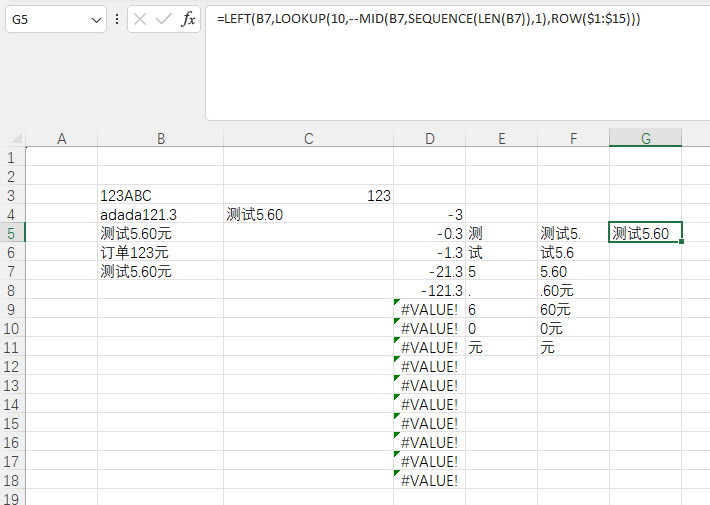Click cell C4 showing 测试5.60

pyautogui.click(x=308, y=214)
